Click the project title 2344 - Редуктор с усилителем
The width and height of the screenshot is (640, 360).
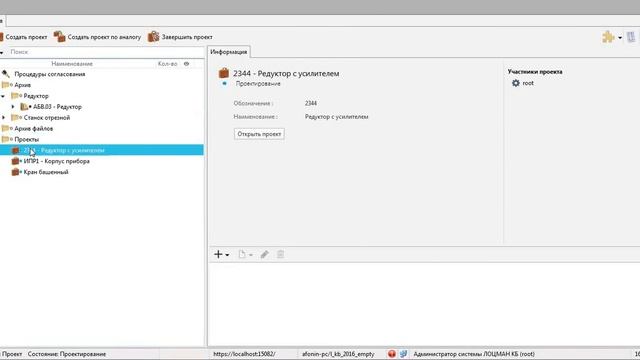[x=286, y=73]
